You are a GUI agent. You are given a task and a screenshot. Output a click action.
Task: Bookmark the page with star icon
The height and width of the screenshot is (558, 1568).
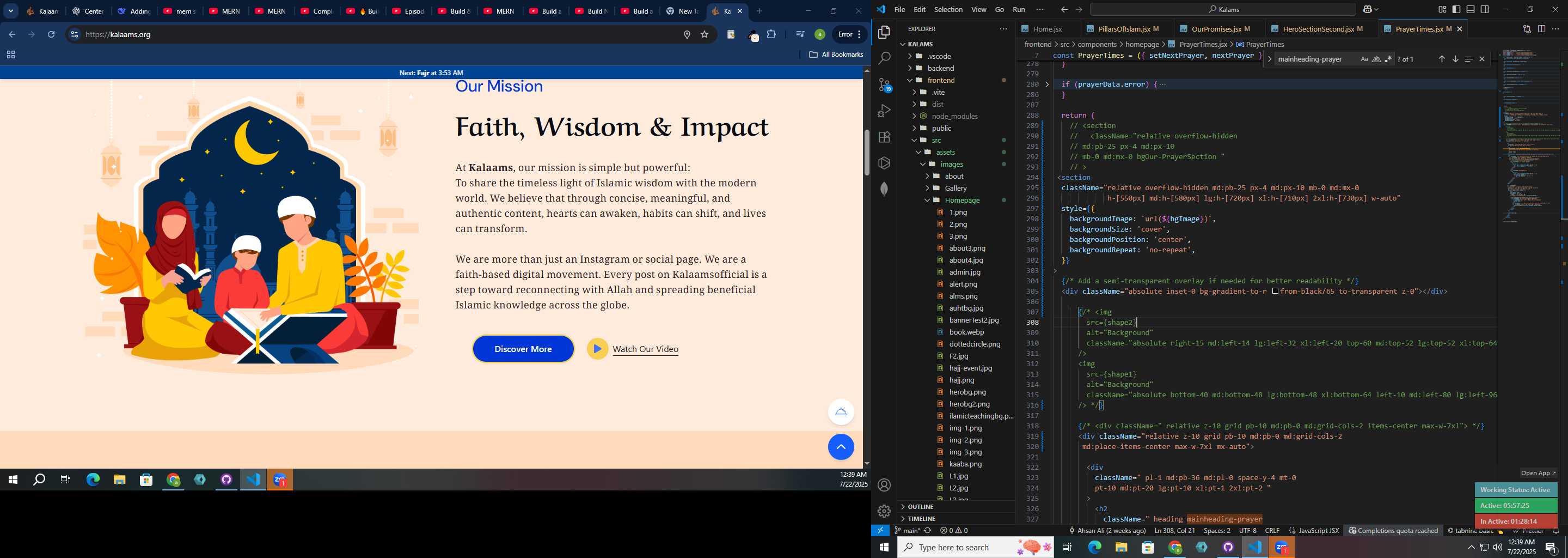click(x=705, y=35)
